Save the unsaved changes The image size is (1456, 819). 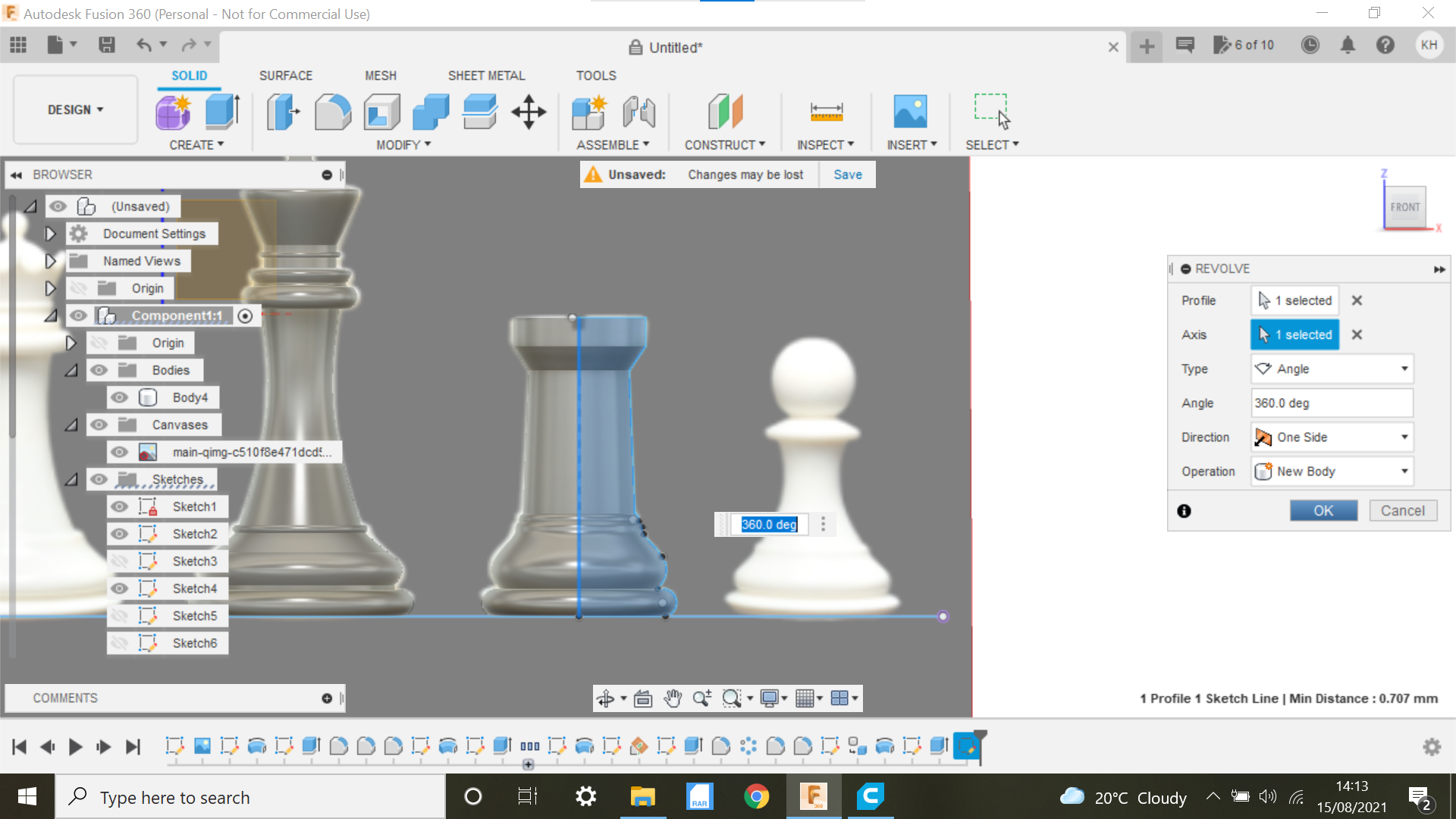[x=847, y=174]
